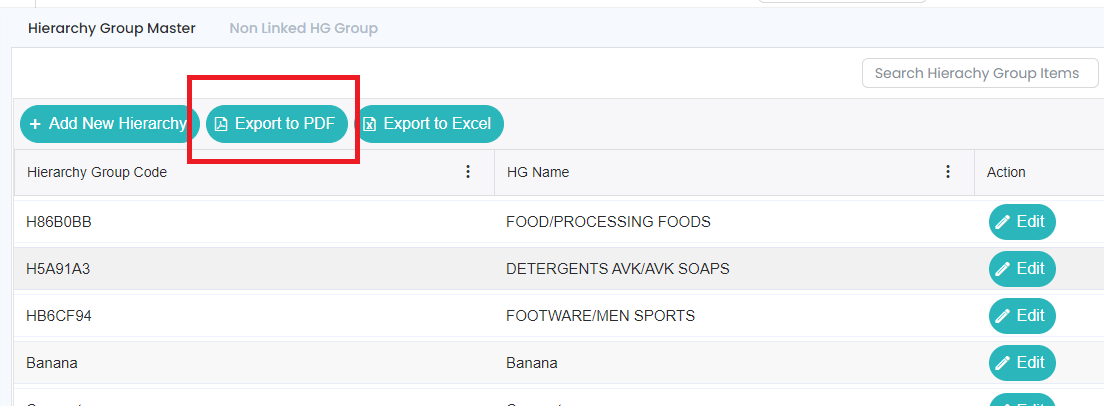Click pencil icon in Banana row

[1003, 363]
